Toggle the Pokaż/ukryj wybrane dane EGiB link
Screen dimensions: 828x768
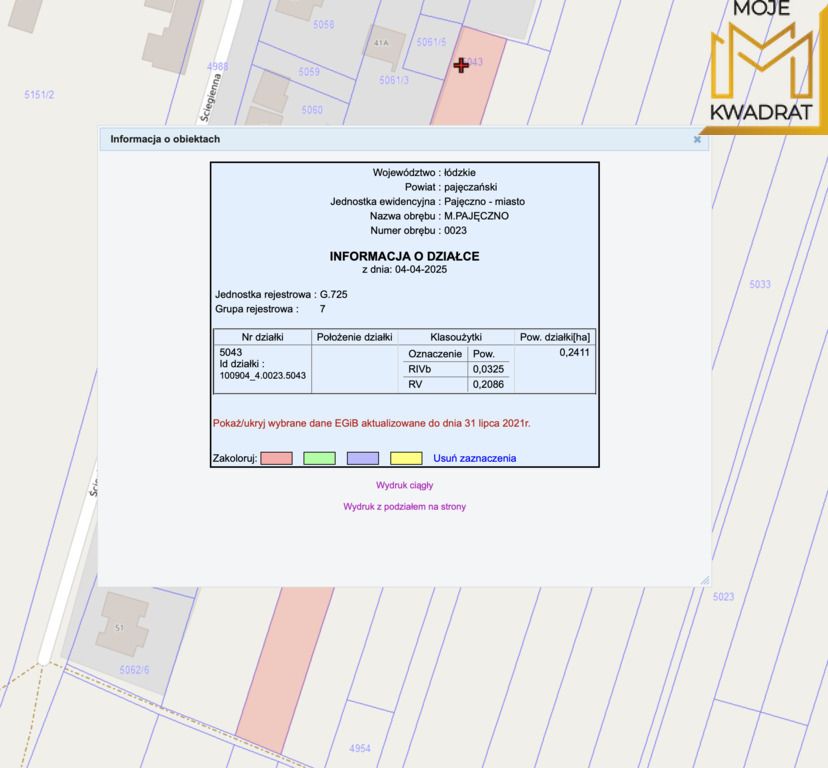371,423
